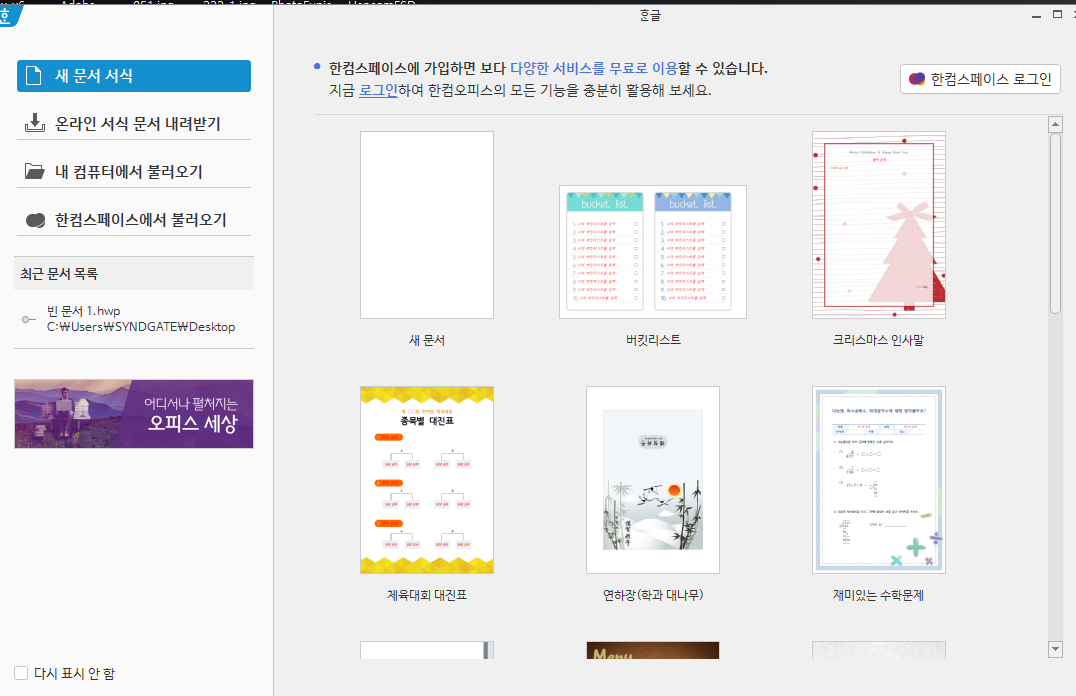1076x696 pixels.
Task: Open the 온라인 서식 문서 내려받기 menu
Action: point(137,124)
